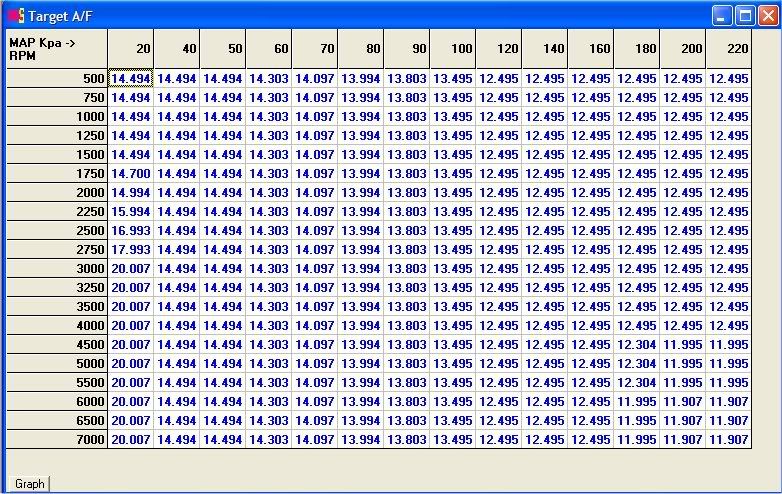Click the 7000 RPM row header

click(57, 439)
